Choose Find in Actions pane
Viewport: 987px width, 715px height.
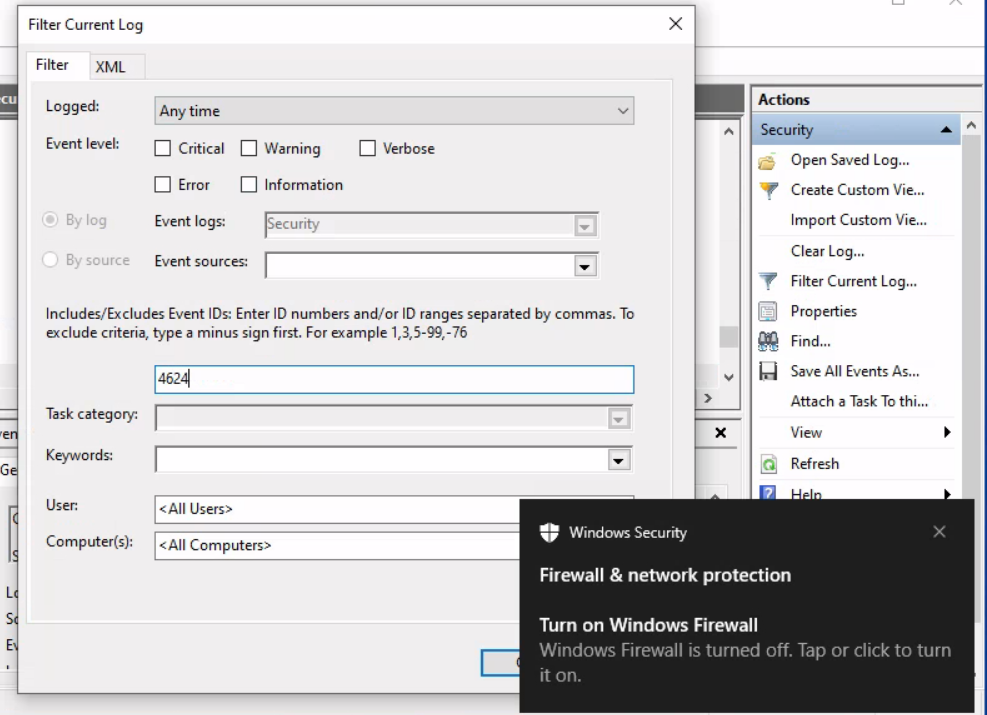(x=810, y=341)
